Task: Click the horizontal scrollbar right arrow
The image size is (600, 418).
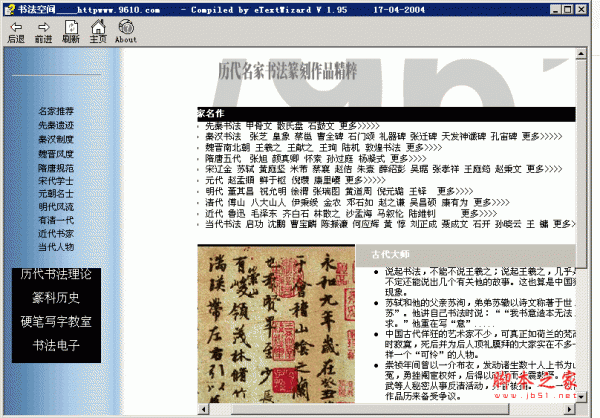Action: tap(569, 409)
